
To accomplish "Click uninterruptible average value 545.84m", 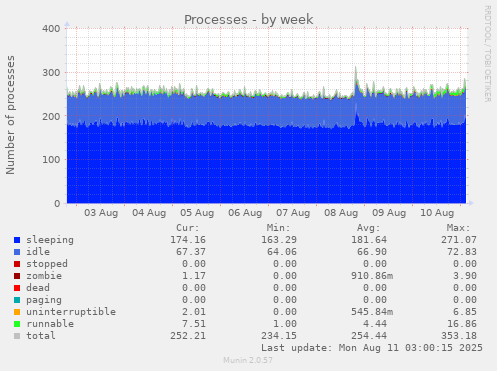I will pyautogui.click(x=372, y=312).
